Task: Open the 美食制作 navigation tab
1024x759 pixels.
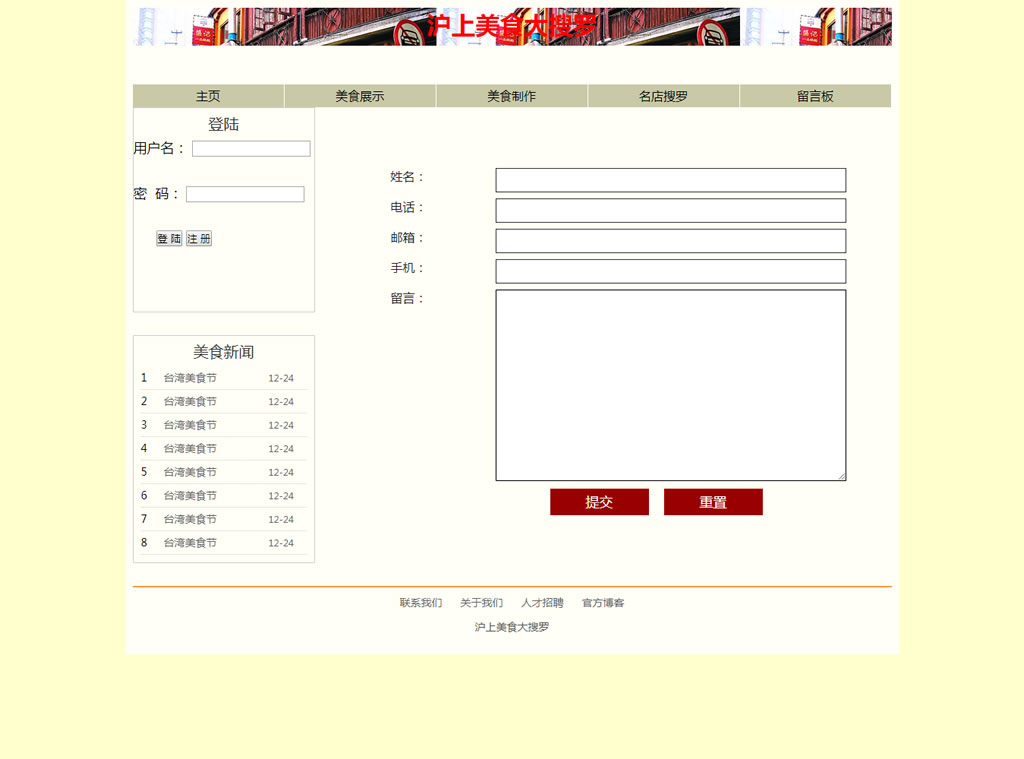Action: [511, 96]
